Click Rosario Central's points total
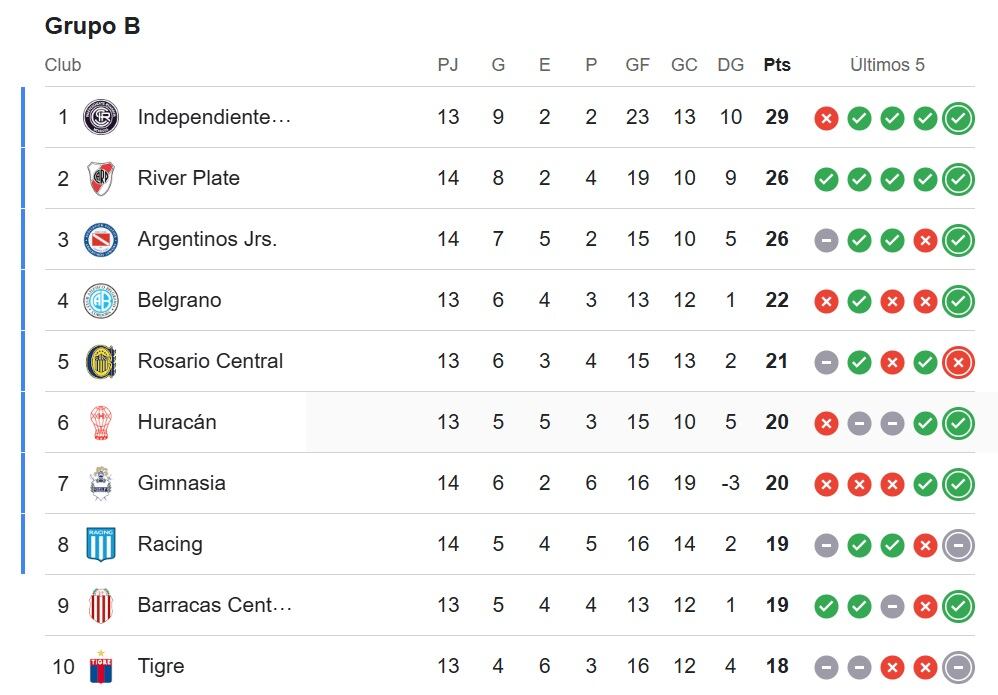Viewport: 998px width, 695px height. [x=777, y=361]
